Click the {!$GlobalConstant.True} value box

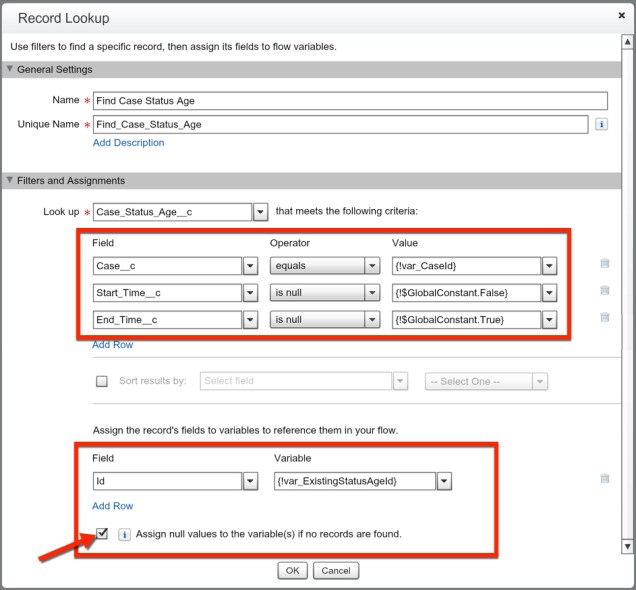466,320
